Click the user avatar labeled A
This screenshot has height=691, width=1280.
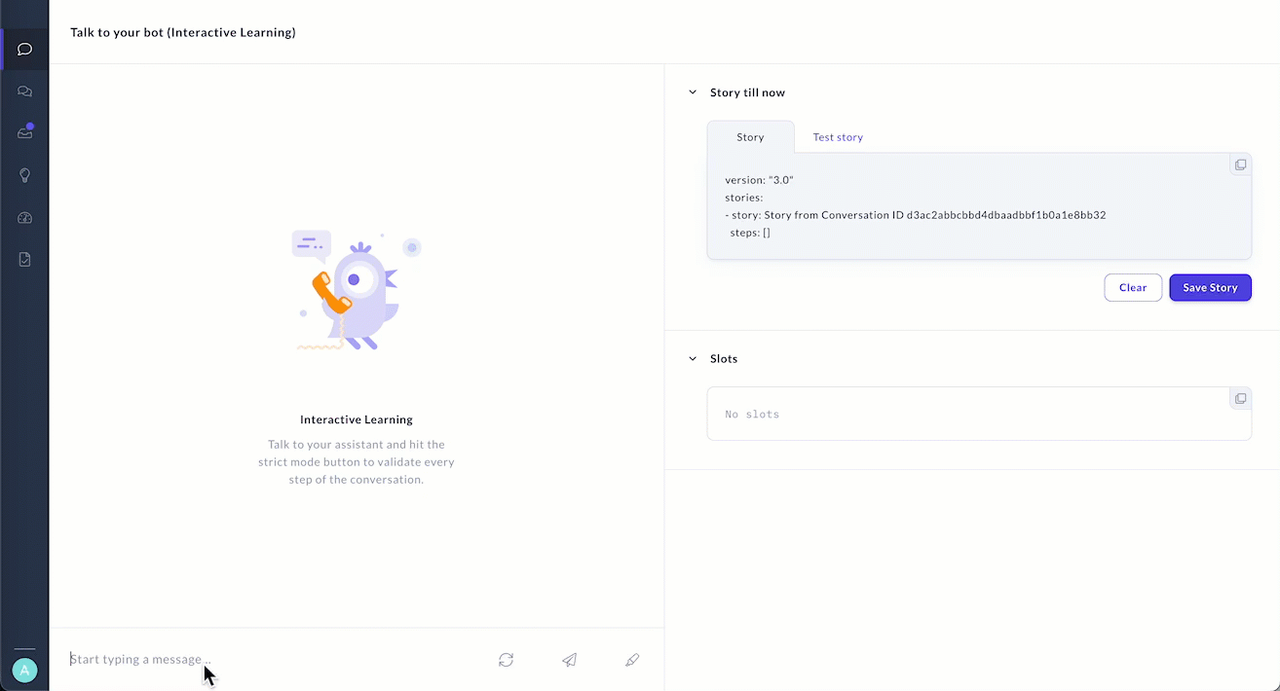pos(25,670)
